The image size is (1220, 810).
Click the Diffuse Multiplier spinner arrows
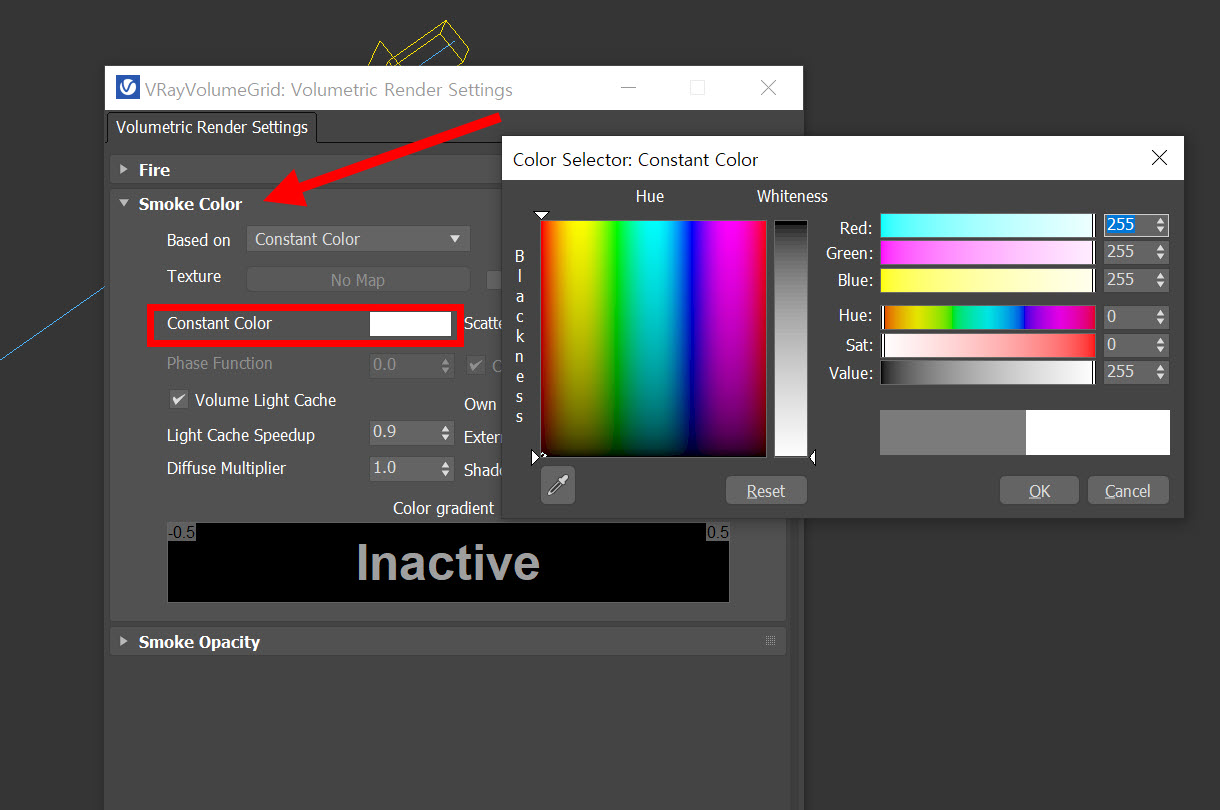coord(446,468)
